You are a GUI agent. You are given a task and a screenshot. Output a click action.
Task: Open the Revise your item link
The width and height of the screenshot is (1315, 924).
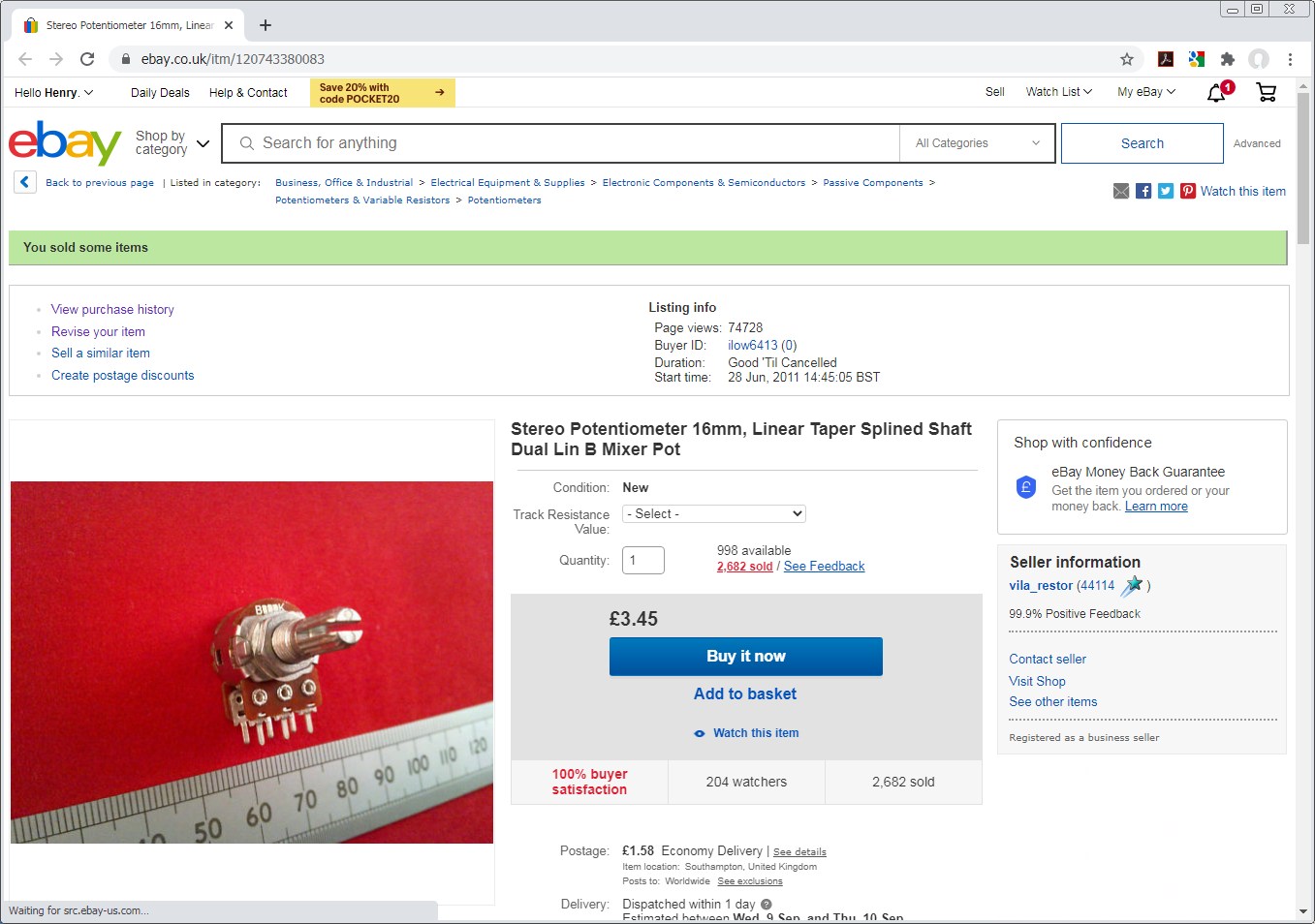[x=97, y=331]
